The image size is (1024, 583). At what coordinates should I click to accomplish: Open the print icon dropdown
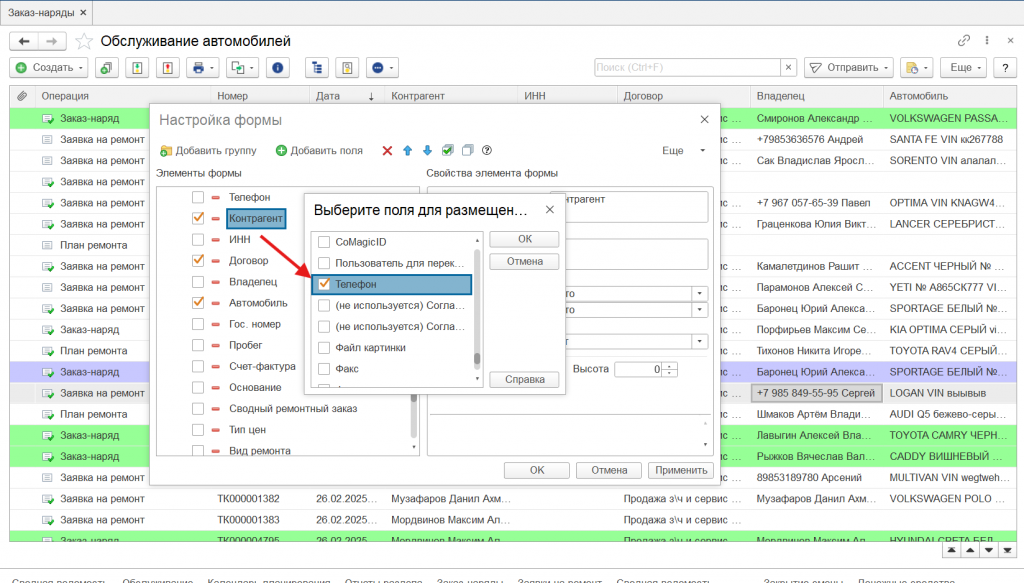click(203, 68)
